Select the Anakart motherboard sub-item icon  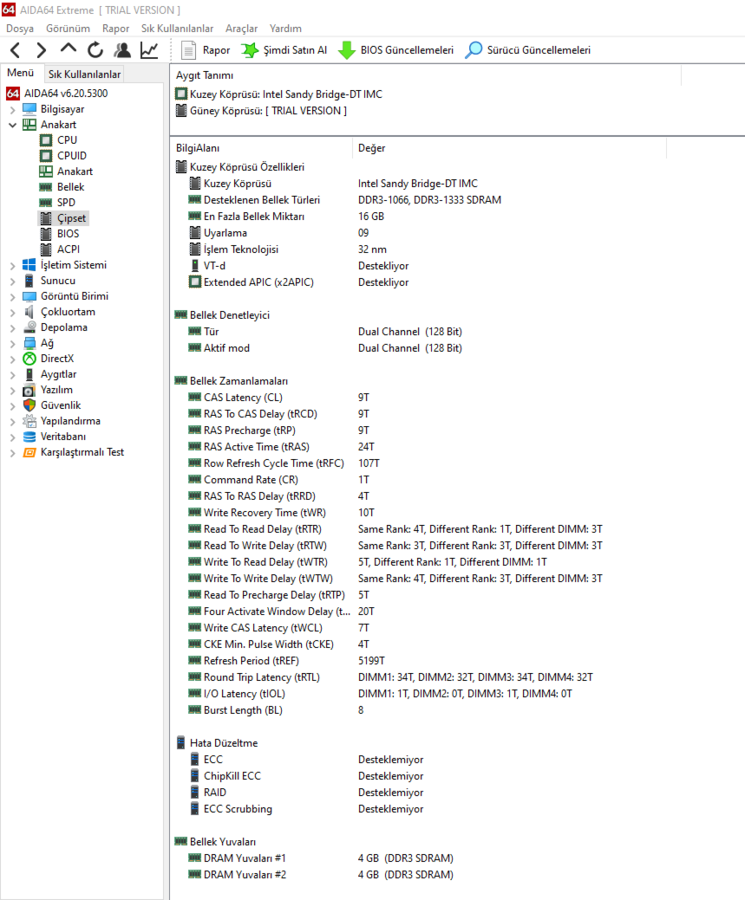(46, 171)
